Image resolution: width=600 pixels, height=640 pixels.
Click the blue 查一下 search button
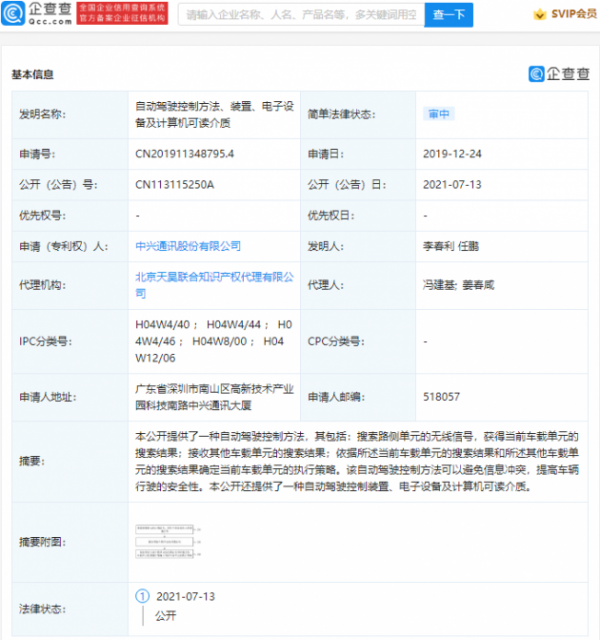pyautogui.click(x=449, y=15)
